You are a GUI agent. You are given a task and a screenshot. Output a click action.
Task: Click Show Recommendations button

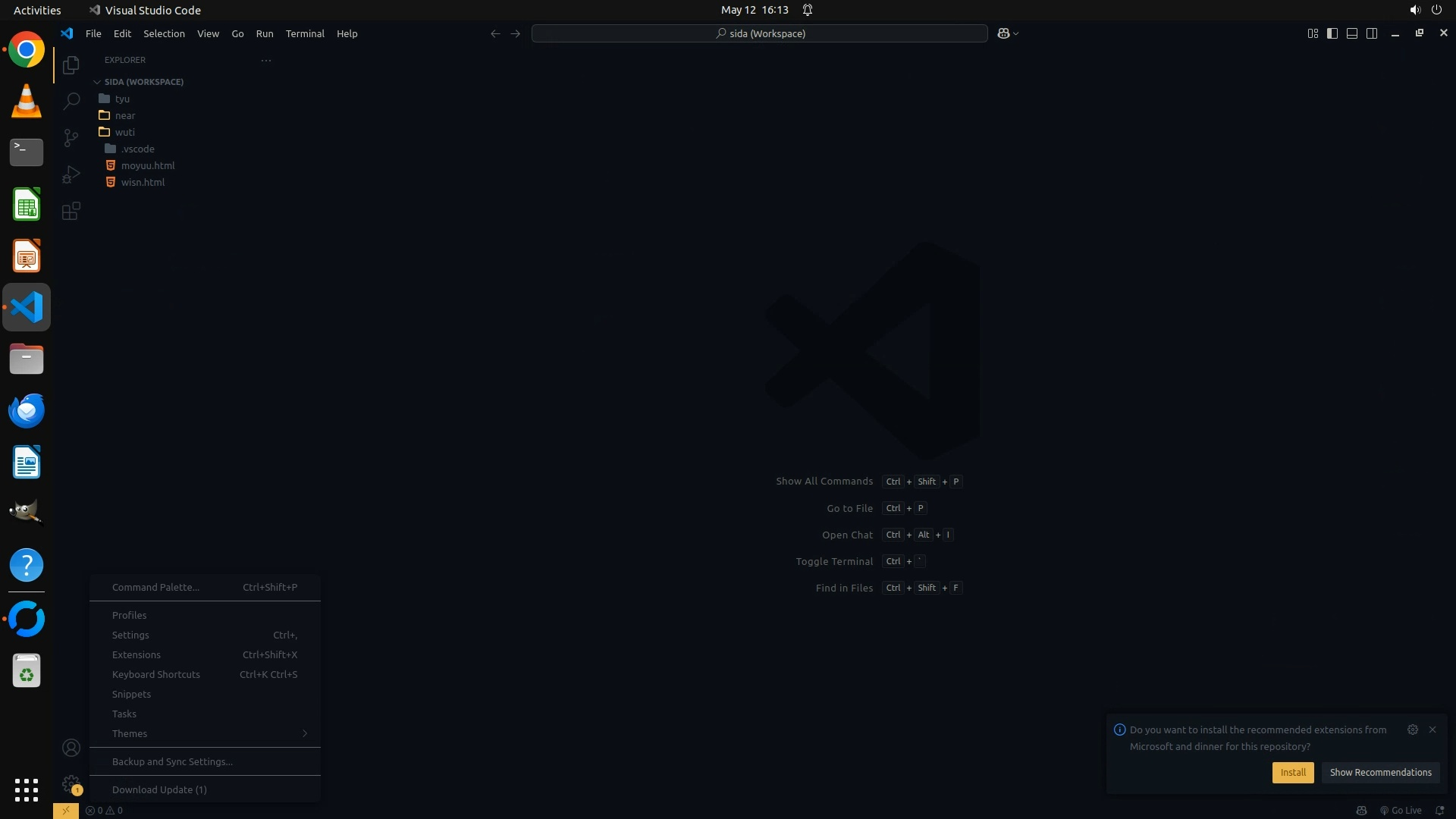tap(1380, 772)
